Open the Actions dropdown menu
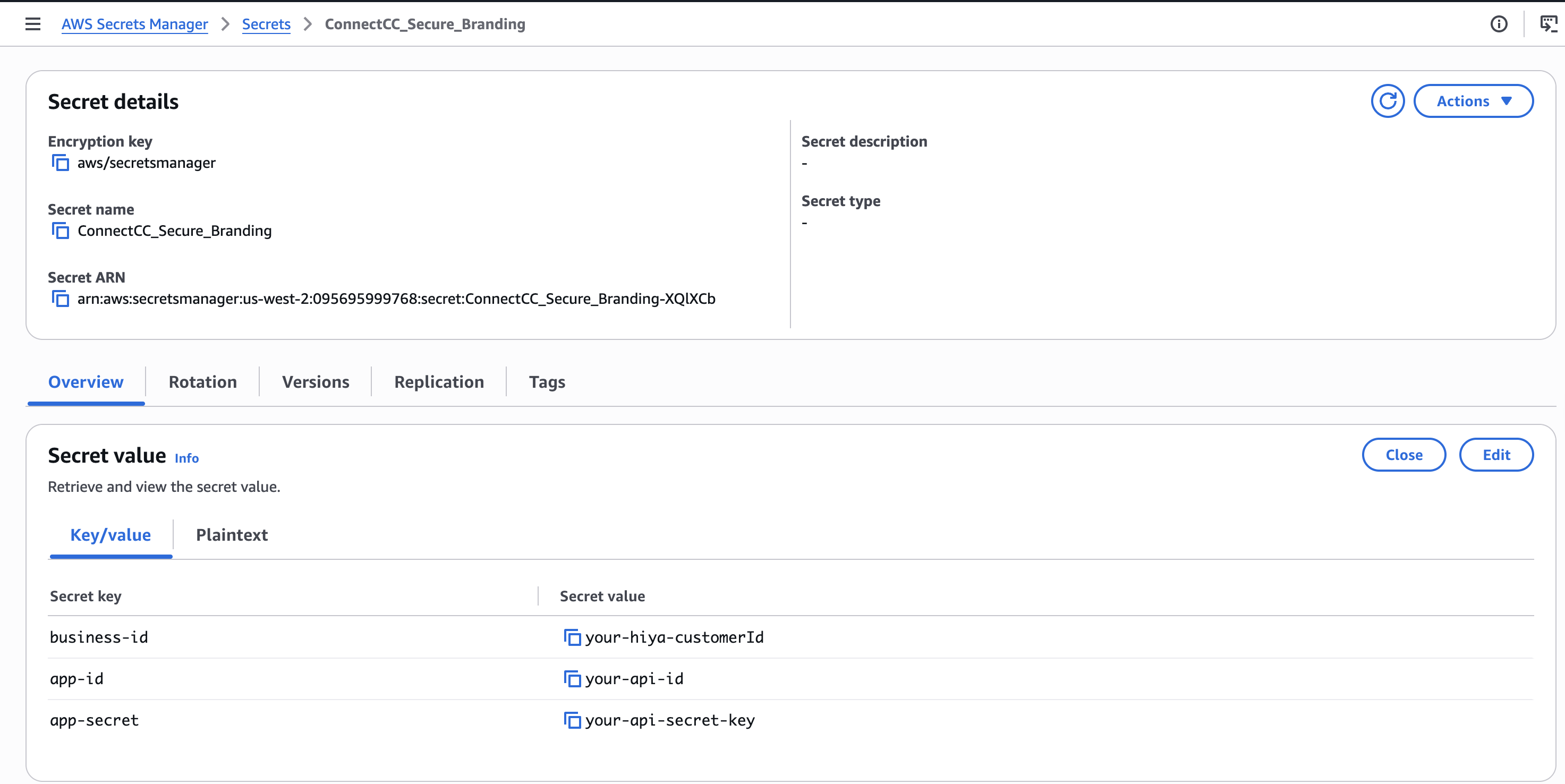Viewport: 1565px width, 784px height. click(x=1473, y=101)
